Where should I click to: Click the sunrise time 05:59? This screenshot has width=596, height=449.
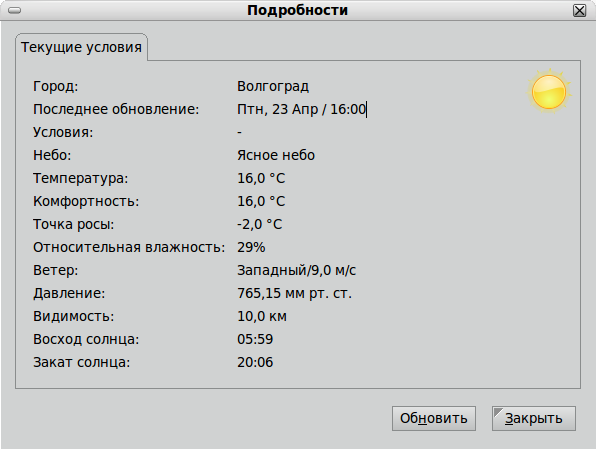[x=255, y=339]
